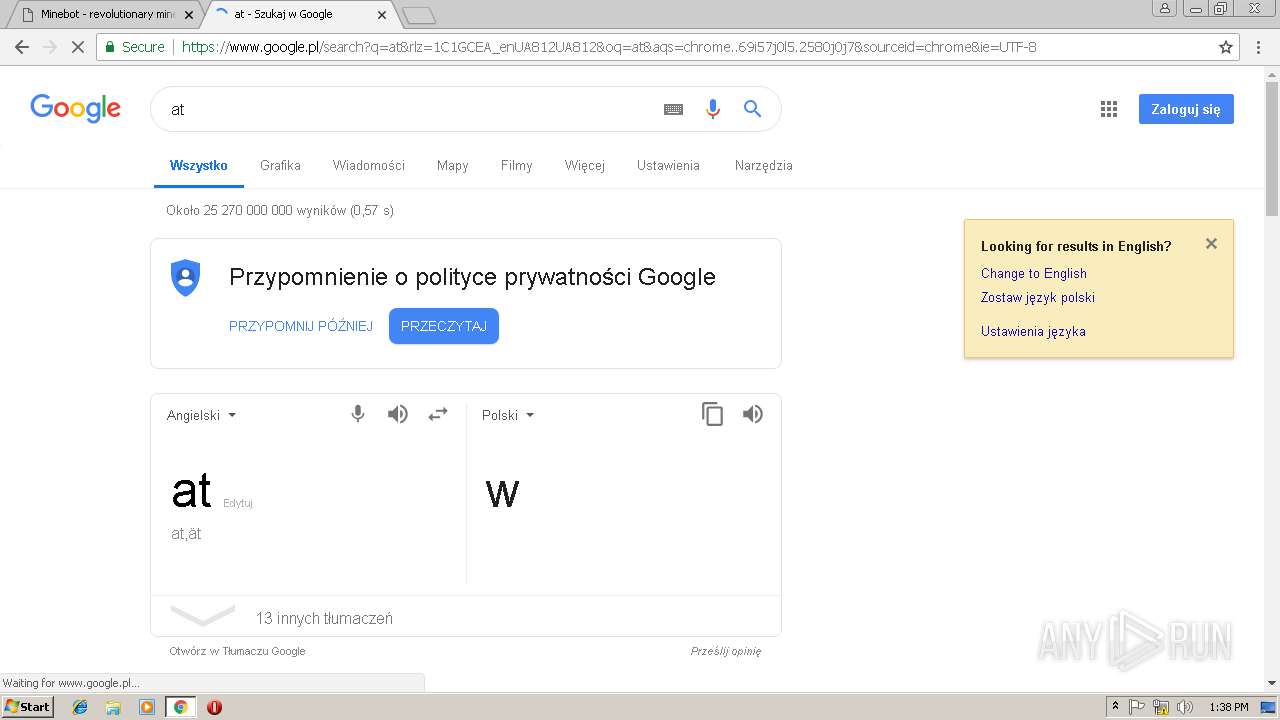
Task: Open the Polski target language dropdown
Action: pos(508,415)
